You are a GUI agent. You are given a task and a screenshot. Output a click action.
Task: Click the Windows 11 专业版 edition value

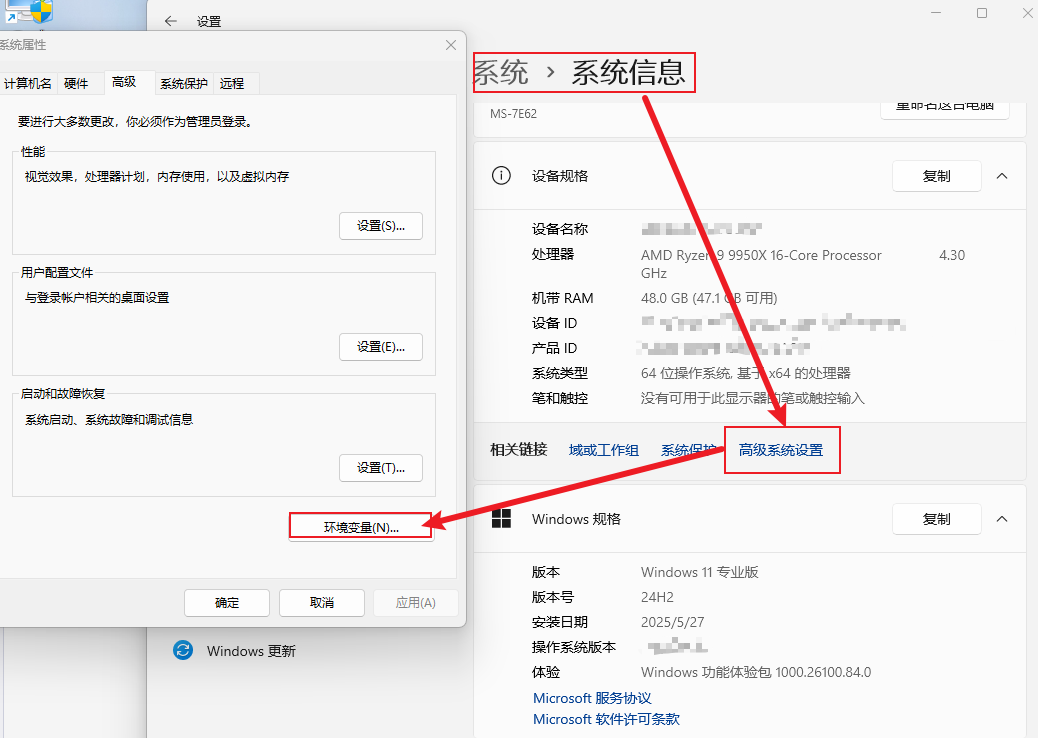click(x=700, y=572)
